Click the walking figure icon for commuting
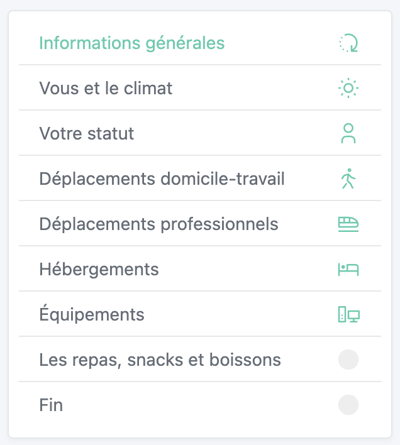This screenshot has height=445, width=400. (348, 179)
